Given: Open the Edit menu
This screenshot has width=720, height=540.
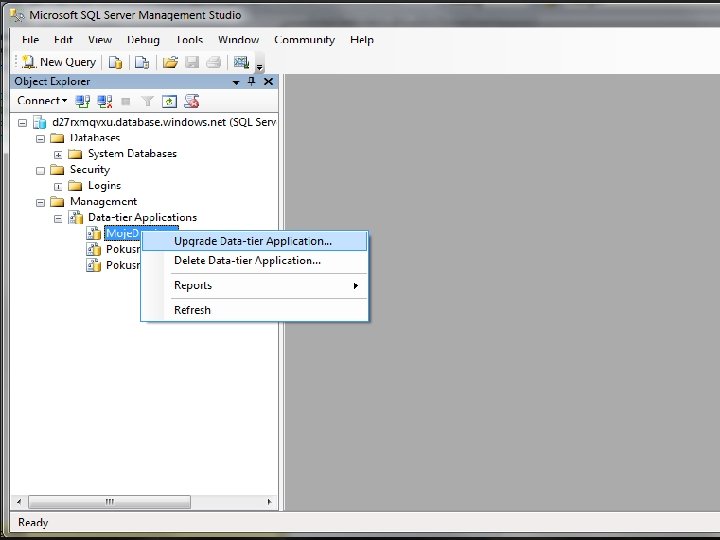Looking at the screenshot, I should click(63, 40).
